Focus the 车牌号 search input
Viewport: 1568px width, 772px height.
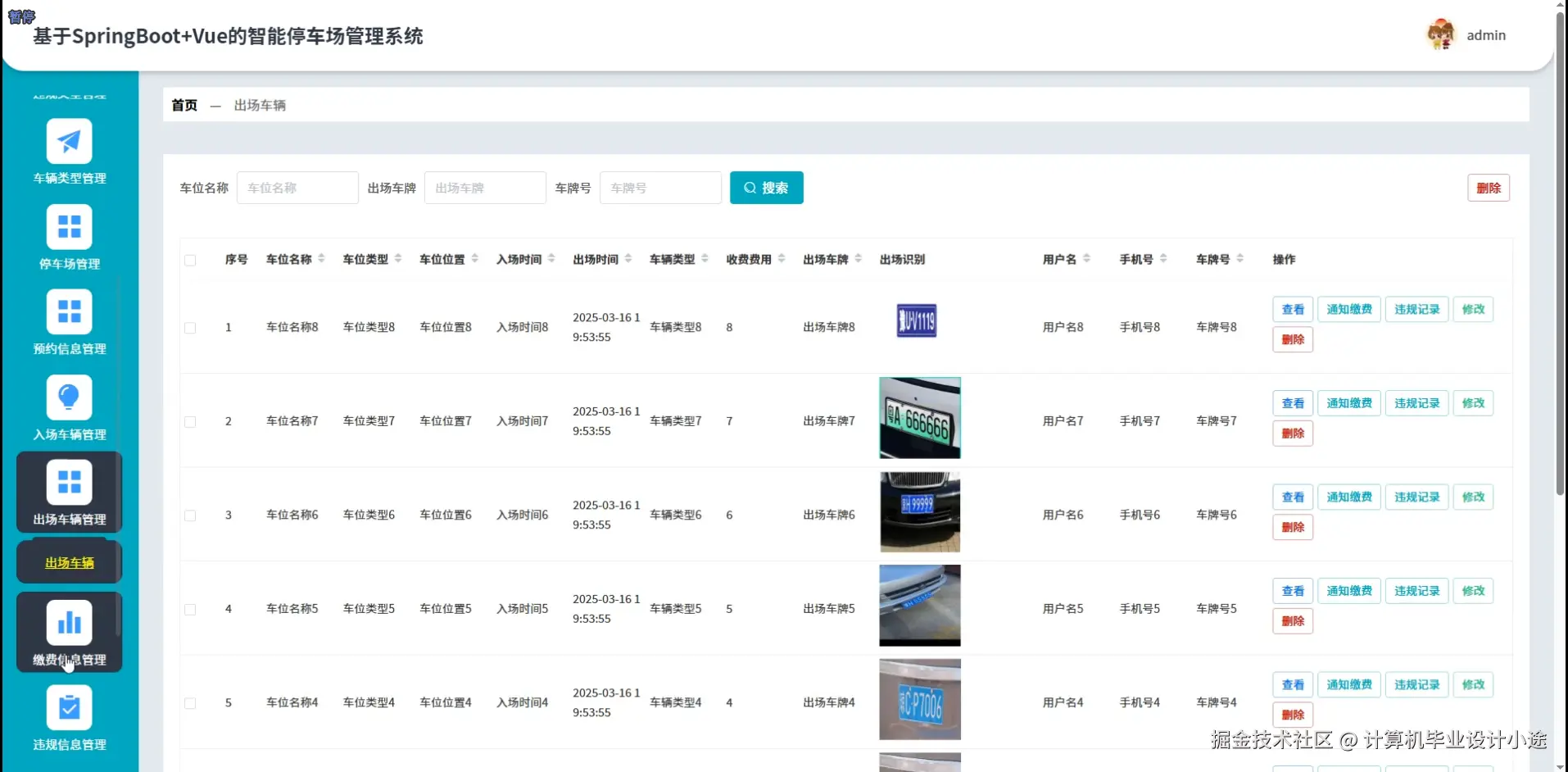pos(660,188)
